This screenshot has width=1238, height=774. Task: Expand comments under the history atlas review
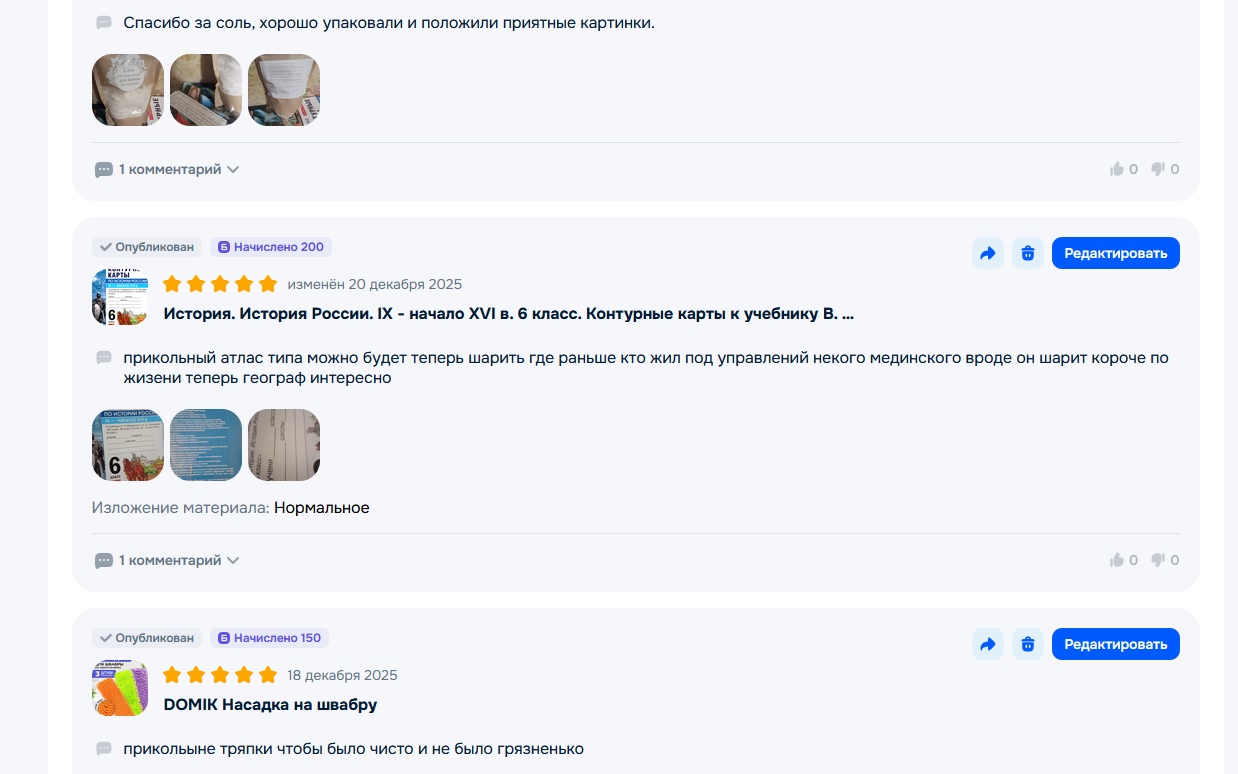pos(167,560)
